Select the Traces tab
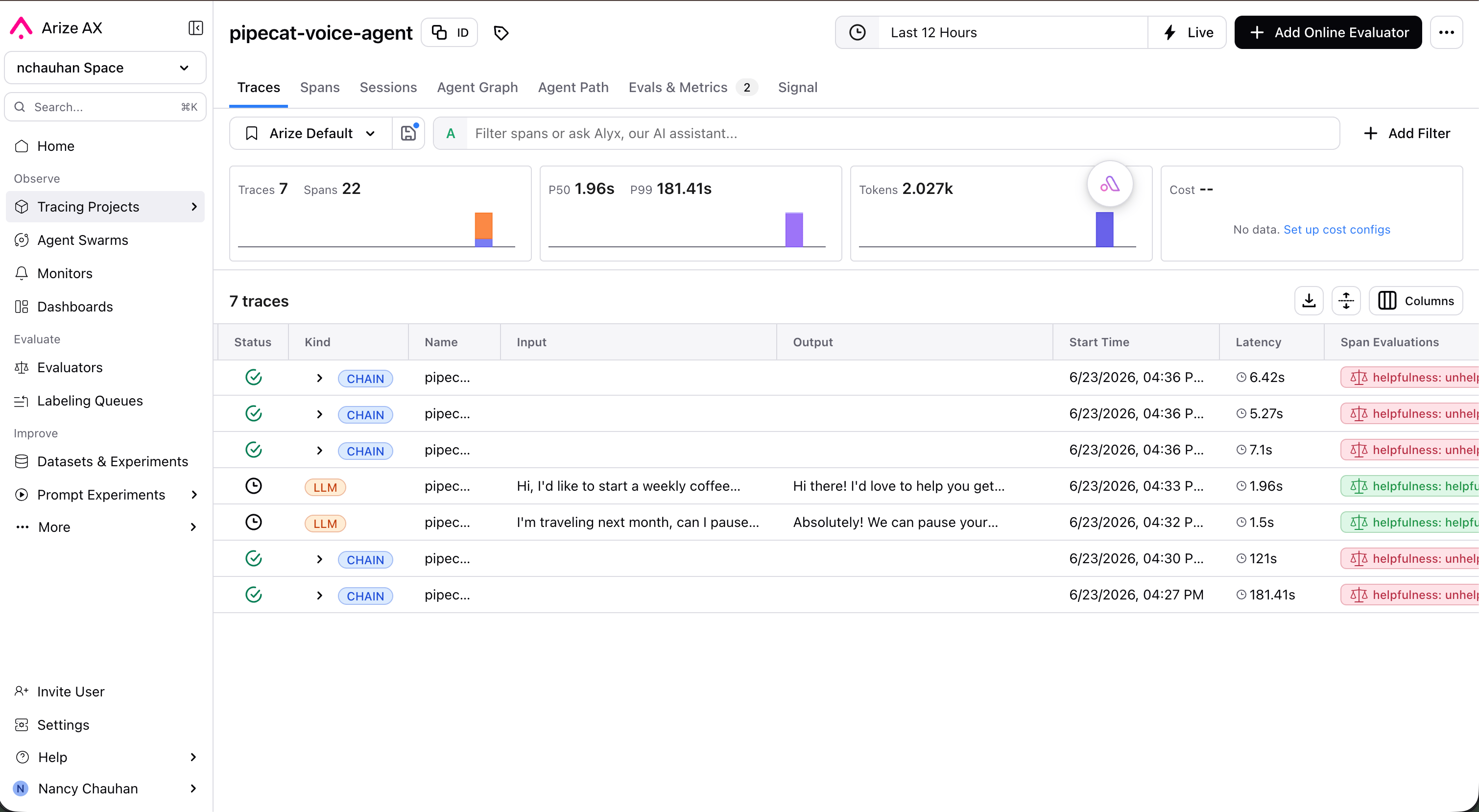 259,87
